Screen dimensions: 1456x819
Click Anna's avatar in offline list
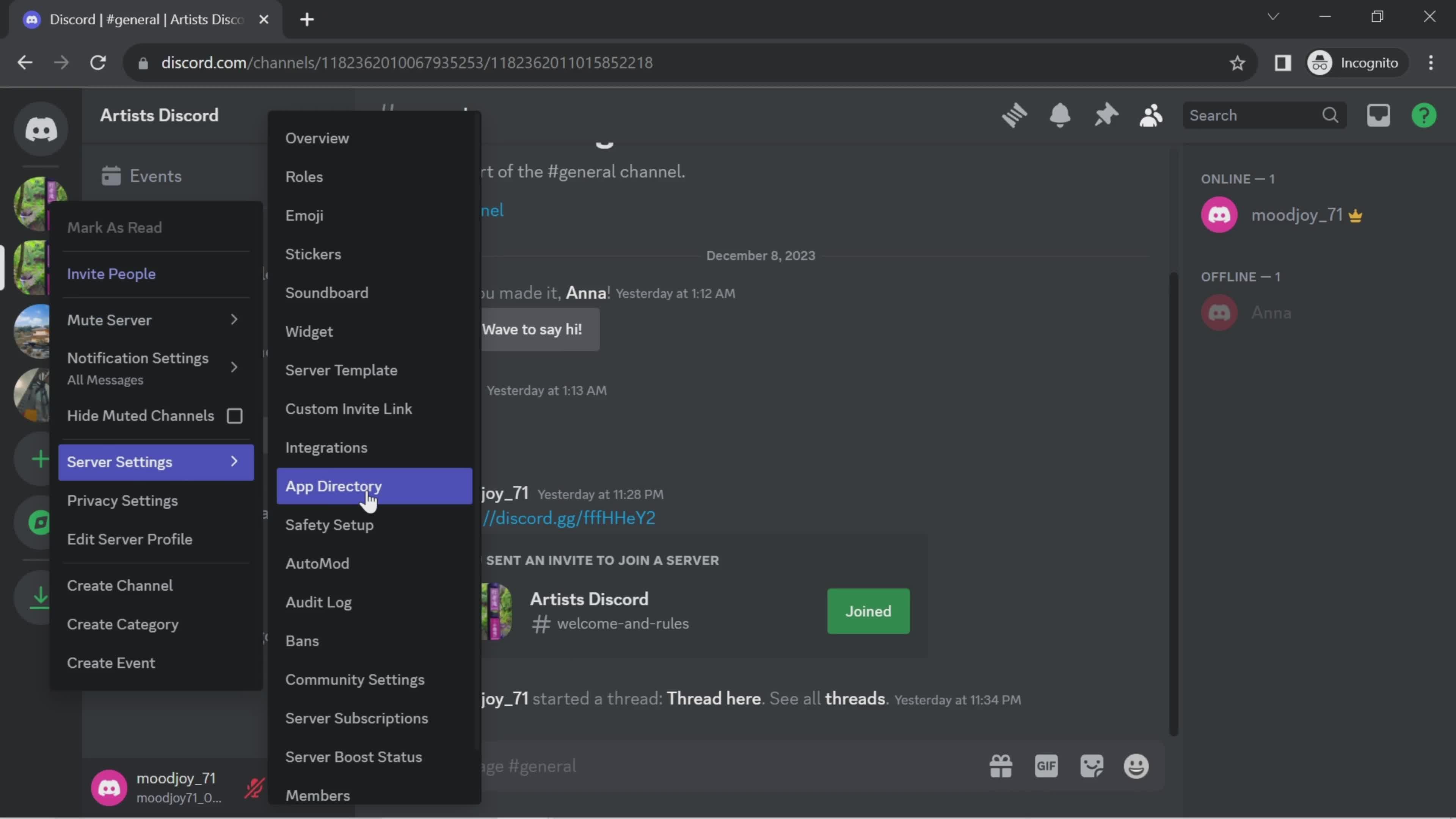click(1219, 312)
